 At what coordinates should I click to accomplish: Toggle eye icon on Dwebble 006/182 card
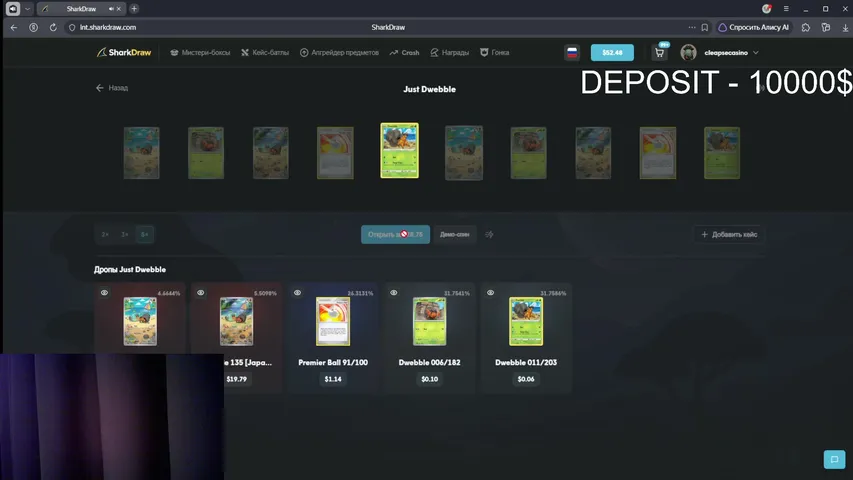coord(393,293)
